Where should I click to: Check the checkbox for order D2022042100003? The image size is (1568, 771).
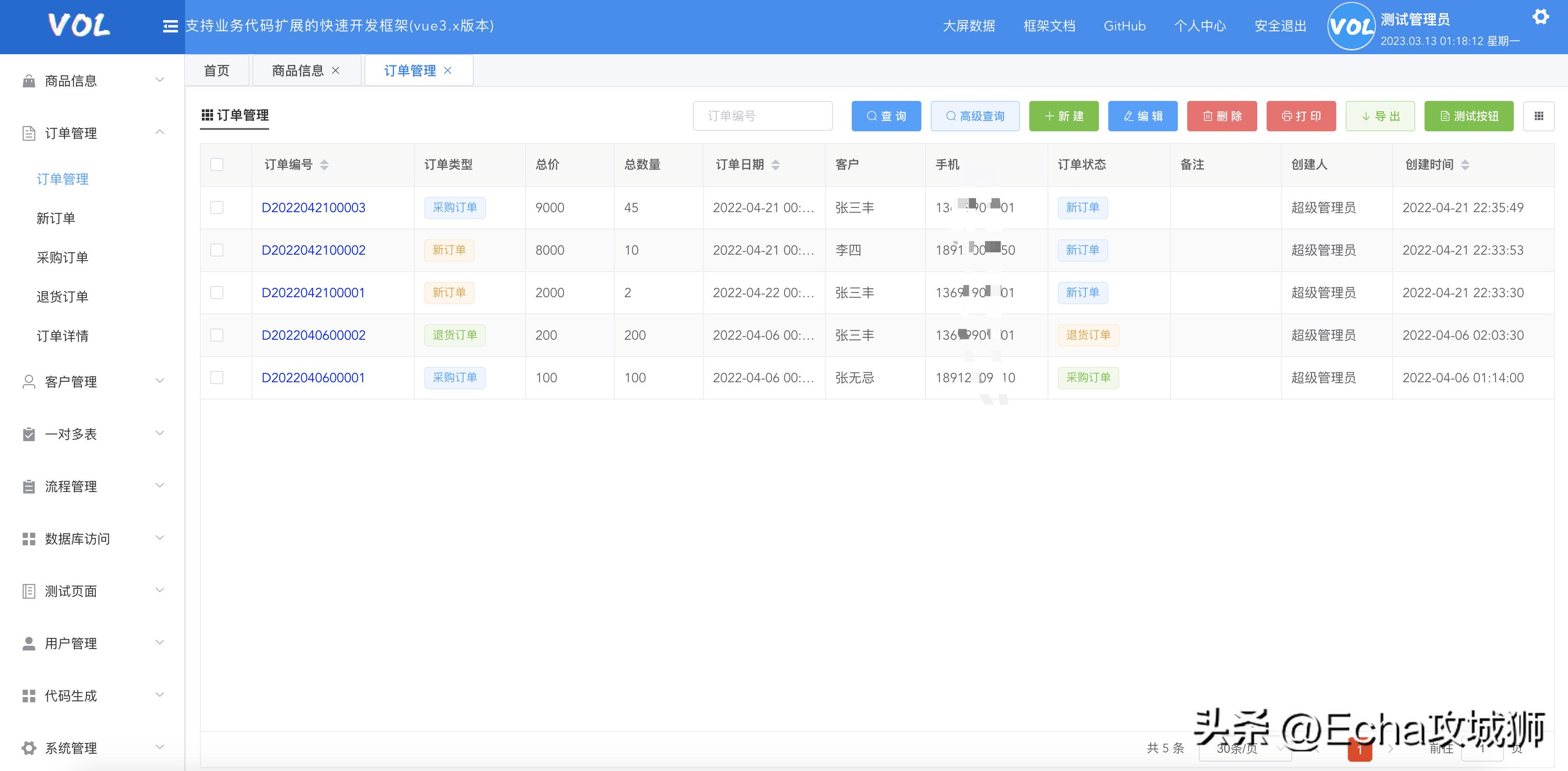click(217, 207)
